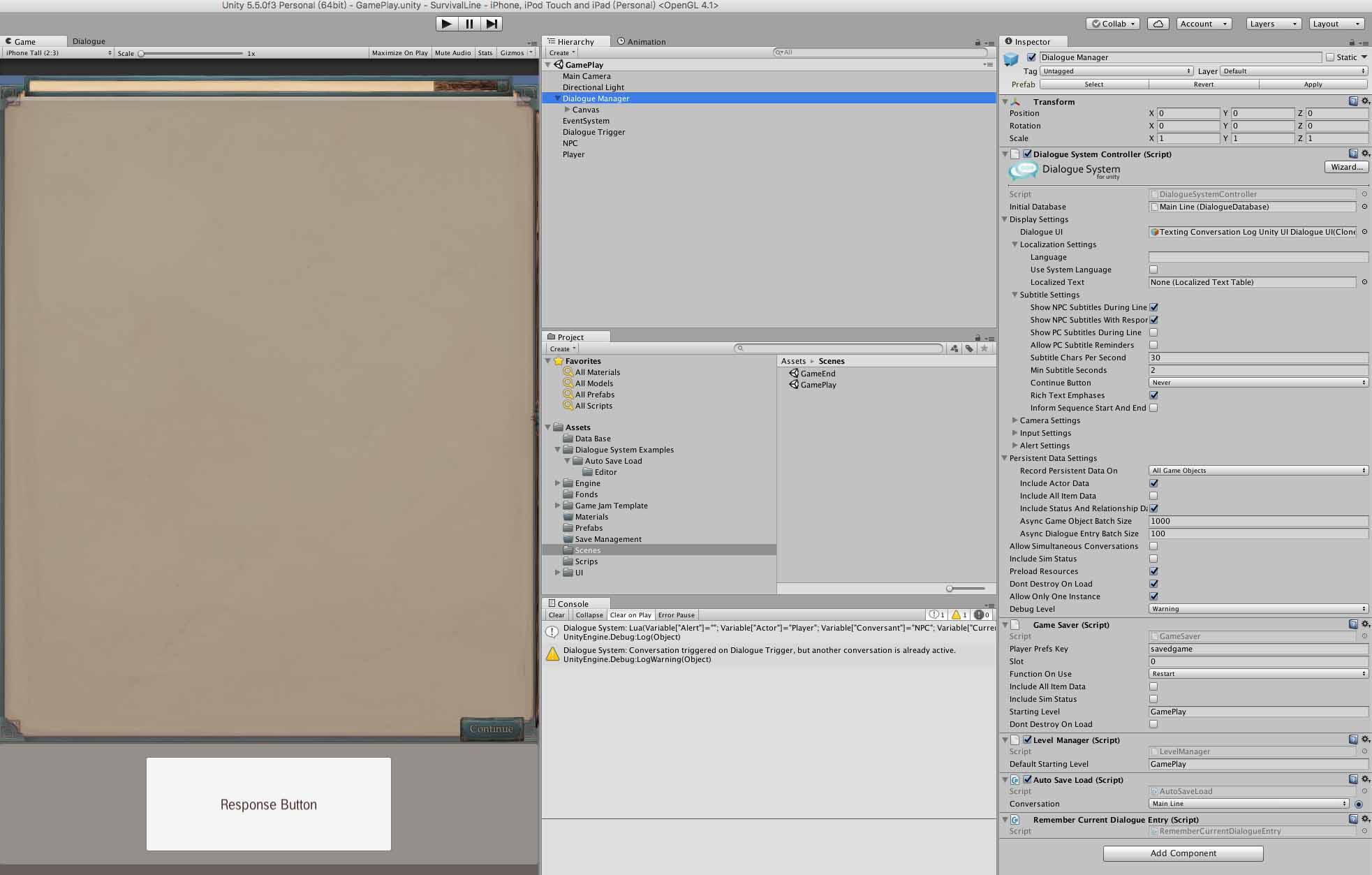Toggle Maximize On Play
Screen dimensions: 1372x875
point(399,53)
